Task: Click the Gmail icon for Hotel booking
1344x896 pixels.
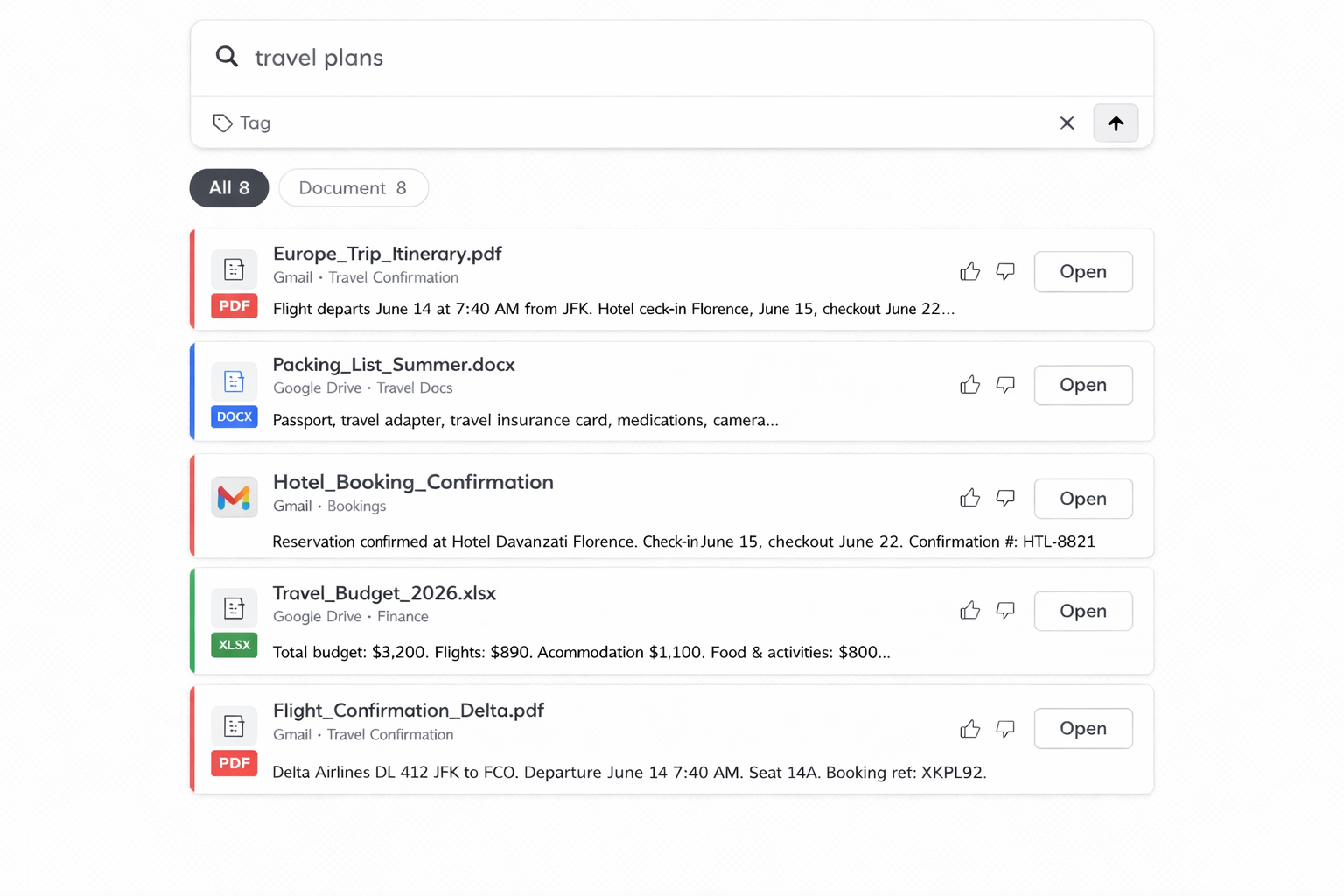Action: pos(234,497)
